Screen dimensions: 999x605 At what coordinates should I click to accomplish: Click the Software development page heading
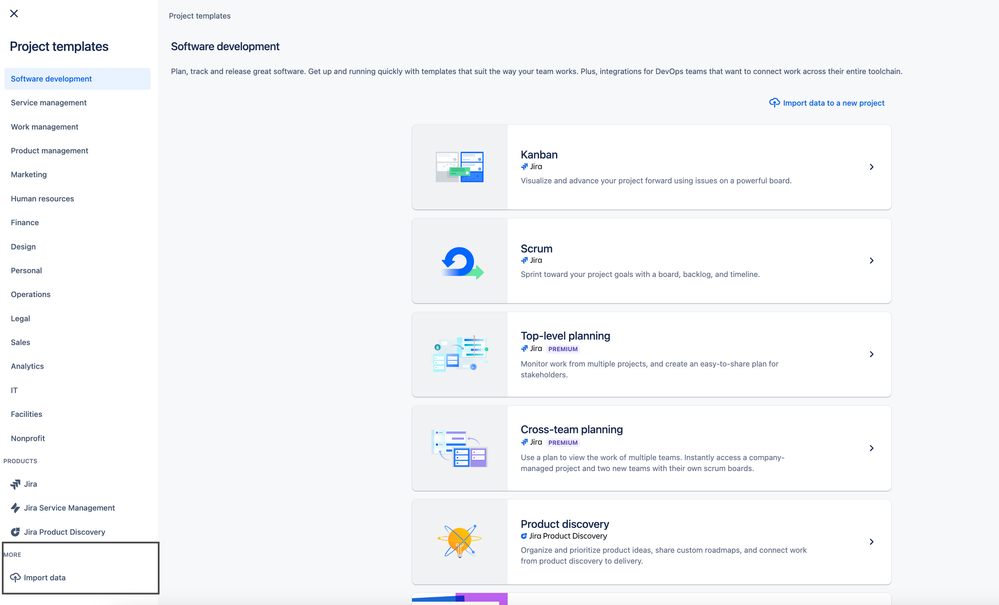225,46
